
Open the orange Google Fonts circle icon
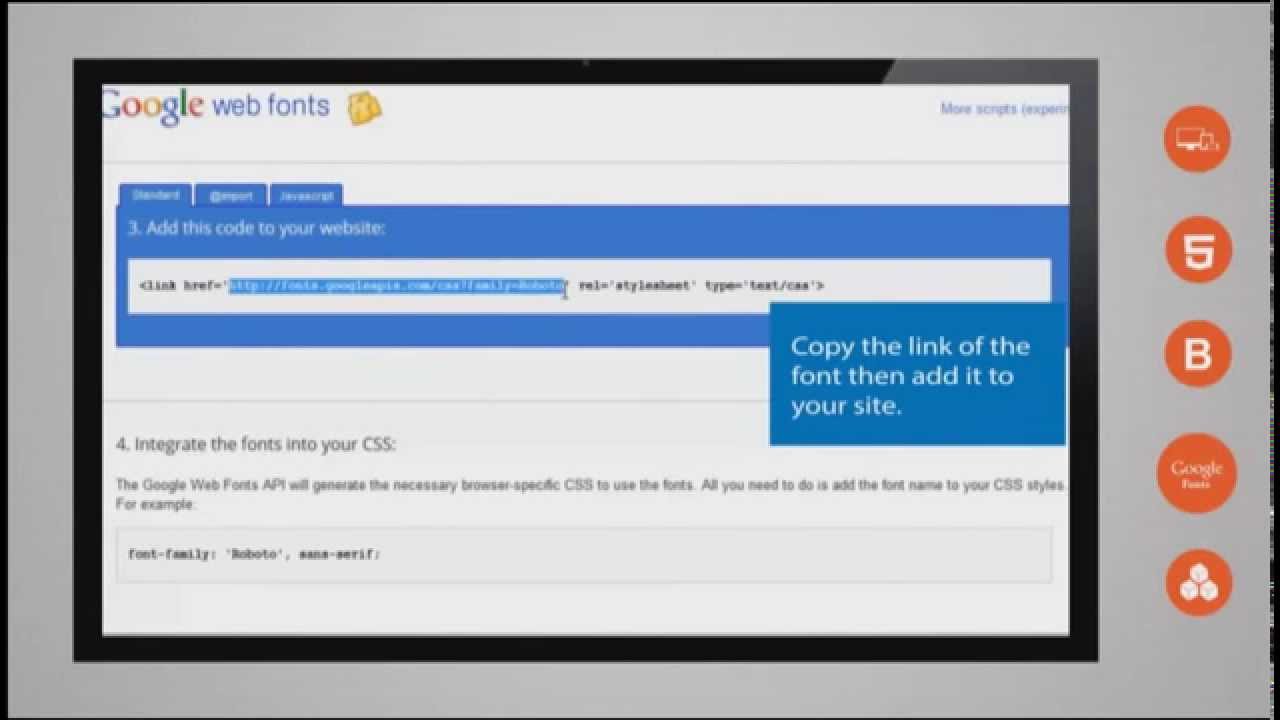click(1197, 473)
